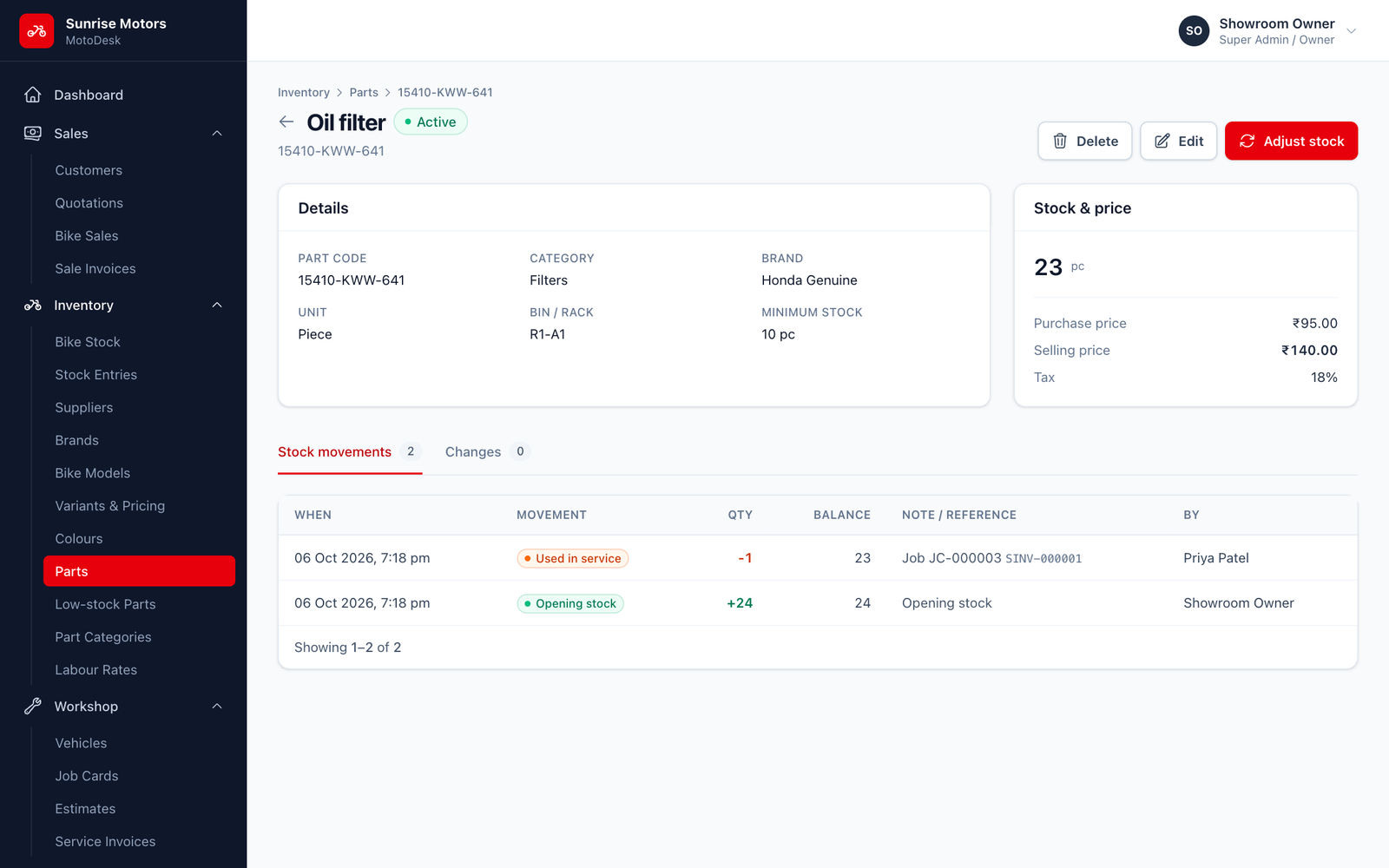
Task: Click the SO user avatar
Action: coord(1194,31)
